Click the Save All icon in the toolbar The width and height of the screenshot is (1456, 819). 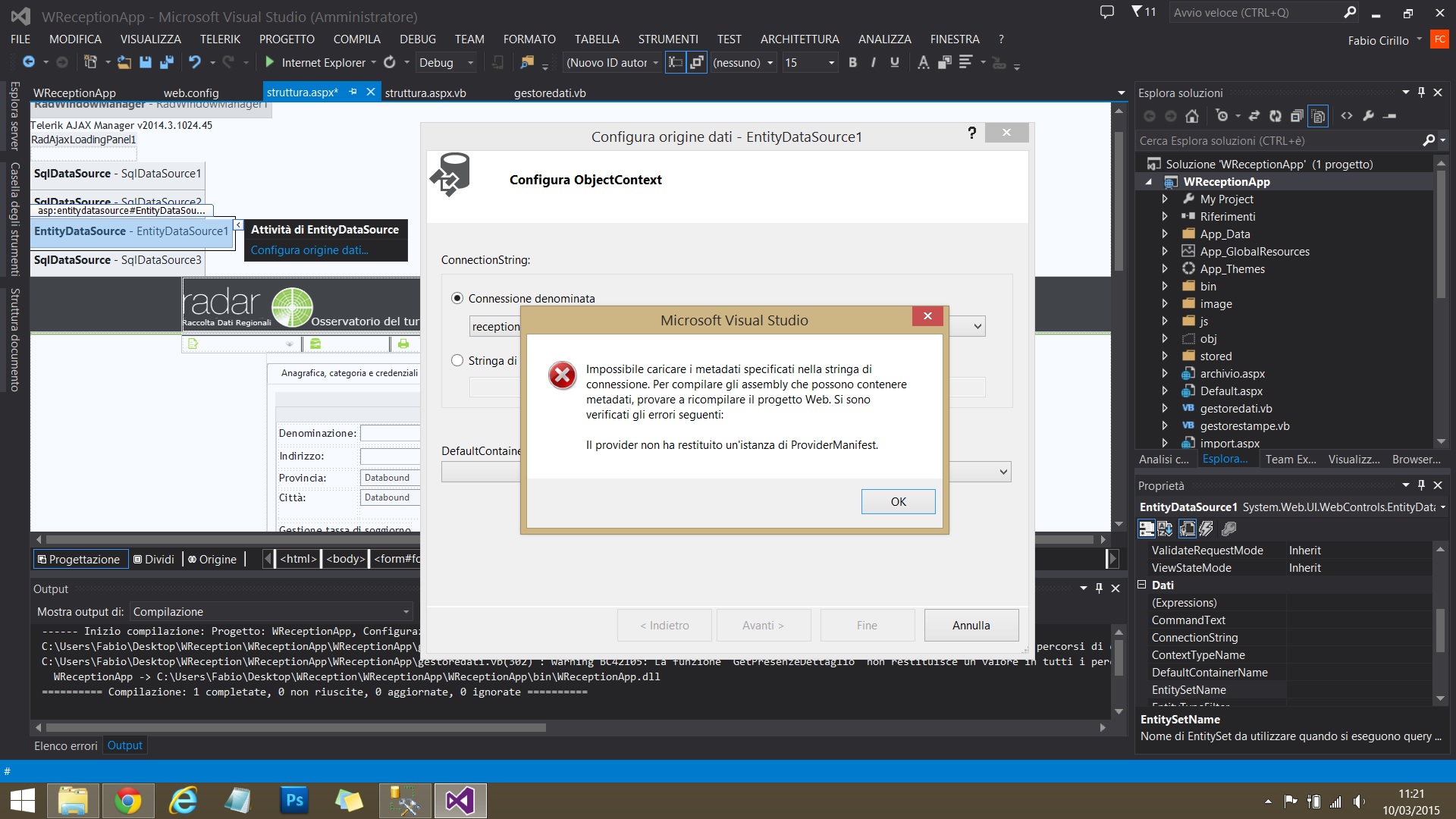click(167, 62)
